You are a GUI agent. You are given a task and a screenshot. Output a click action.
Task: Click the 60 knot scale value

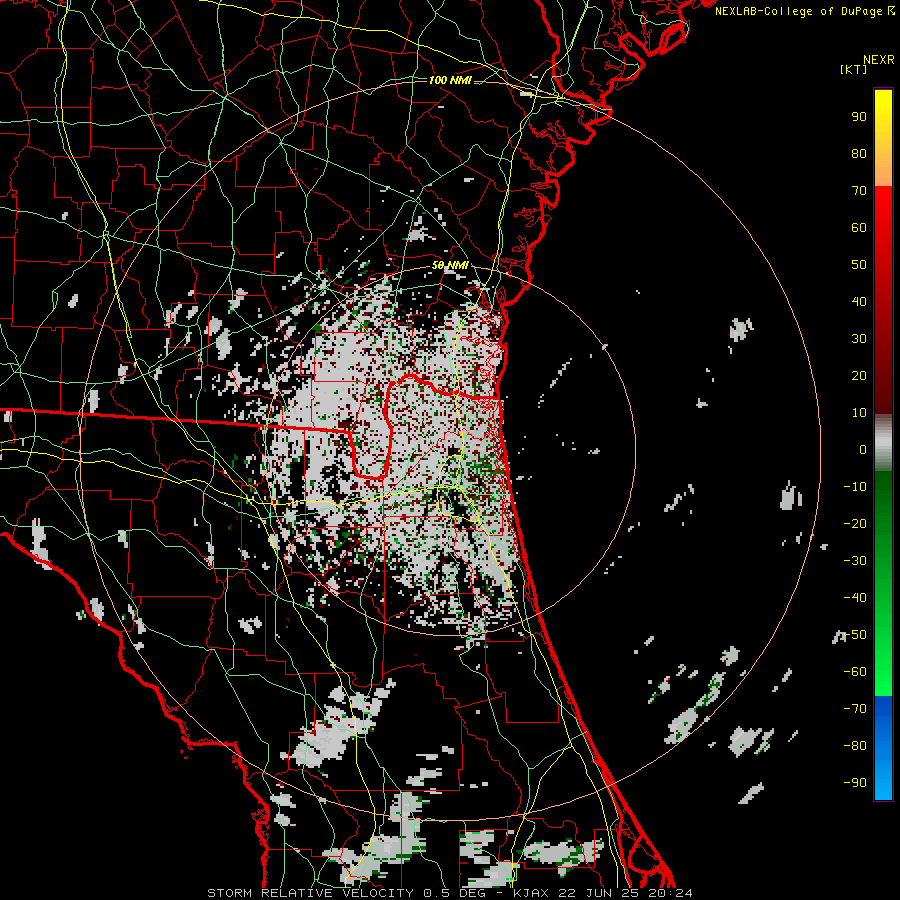click(x=859, y=227)
